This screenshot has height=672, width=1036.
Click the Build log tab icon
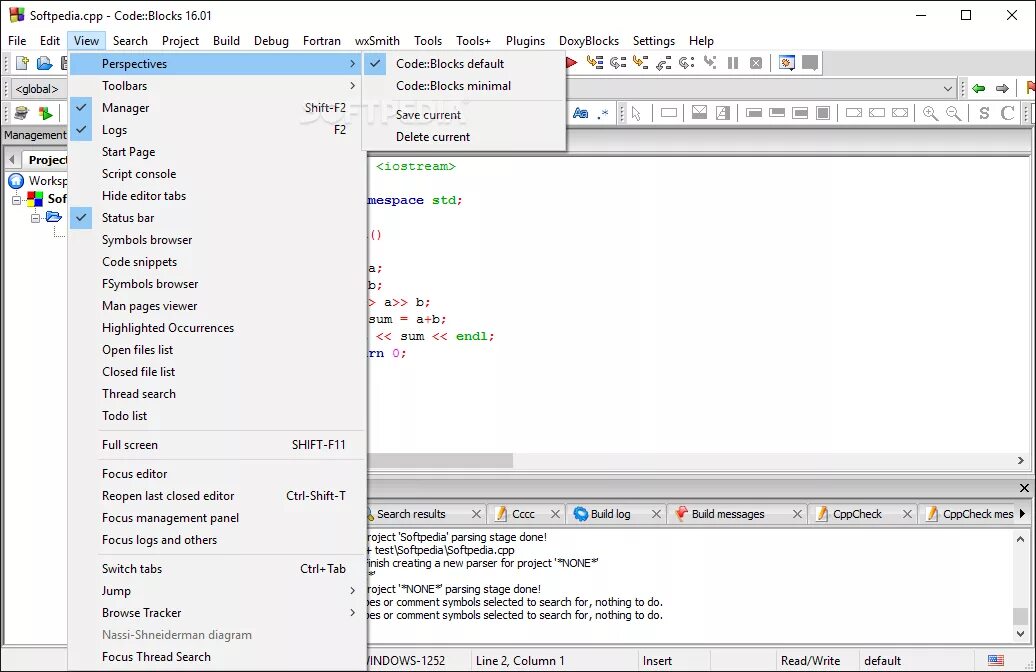pos(581,513)
